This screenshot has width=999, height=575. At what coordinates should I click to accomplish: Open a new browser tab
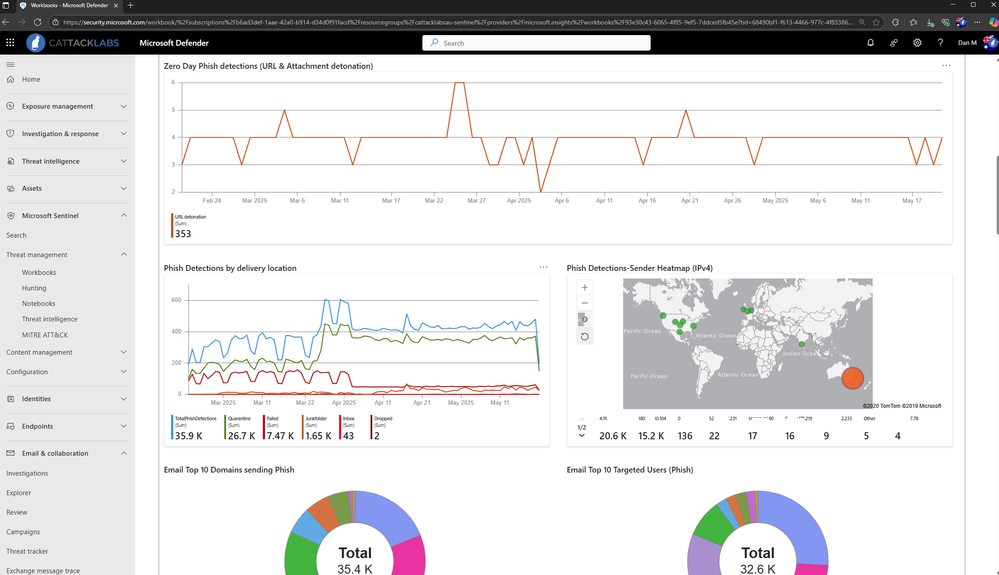[x=131, y=5]
